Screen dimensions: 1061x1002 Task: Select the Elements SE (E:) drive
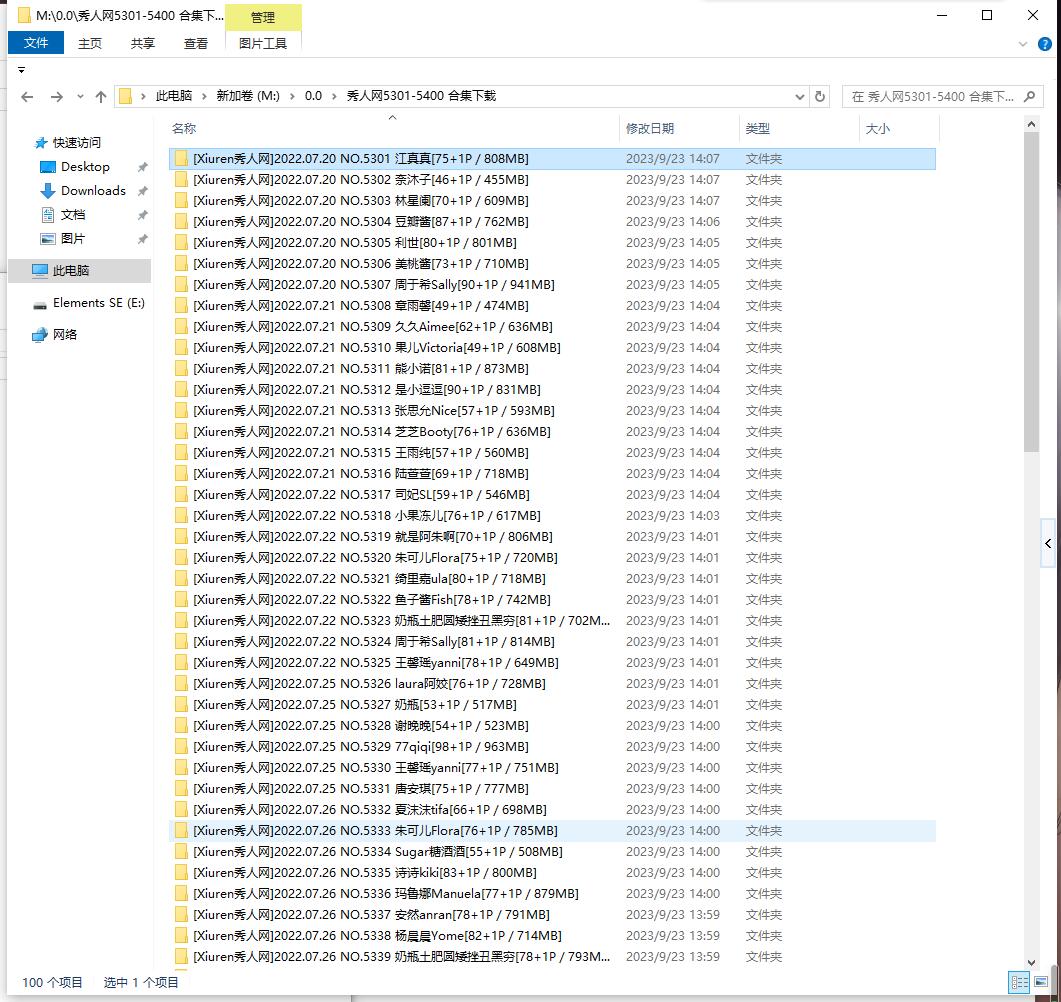click(x=99, y=302)
